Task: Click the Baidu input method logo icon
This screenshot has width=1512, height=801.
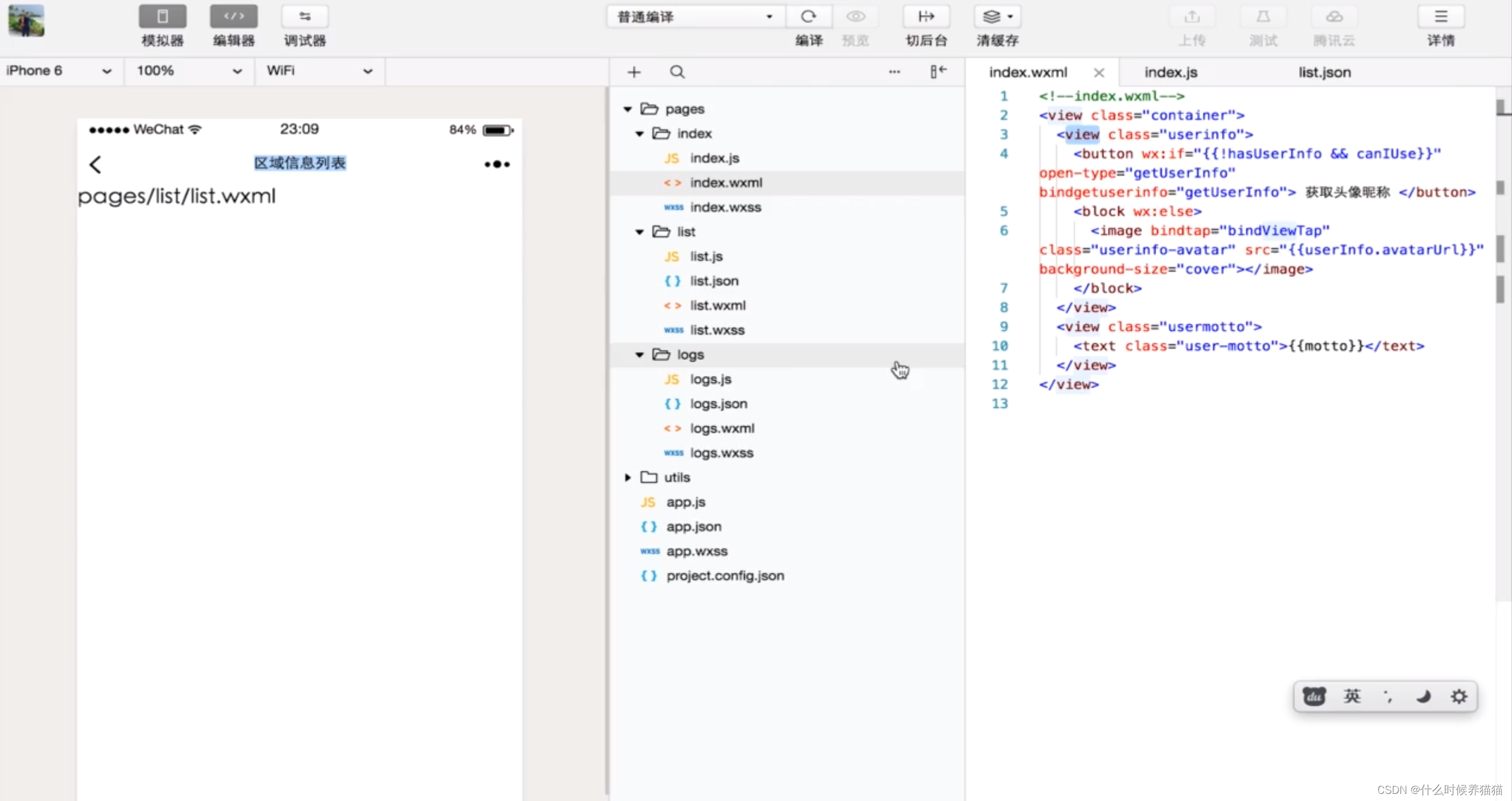Action: coord(1314,696)
